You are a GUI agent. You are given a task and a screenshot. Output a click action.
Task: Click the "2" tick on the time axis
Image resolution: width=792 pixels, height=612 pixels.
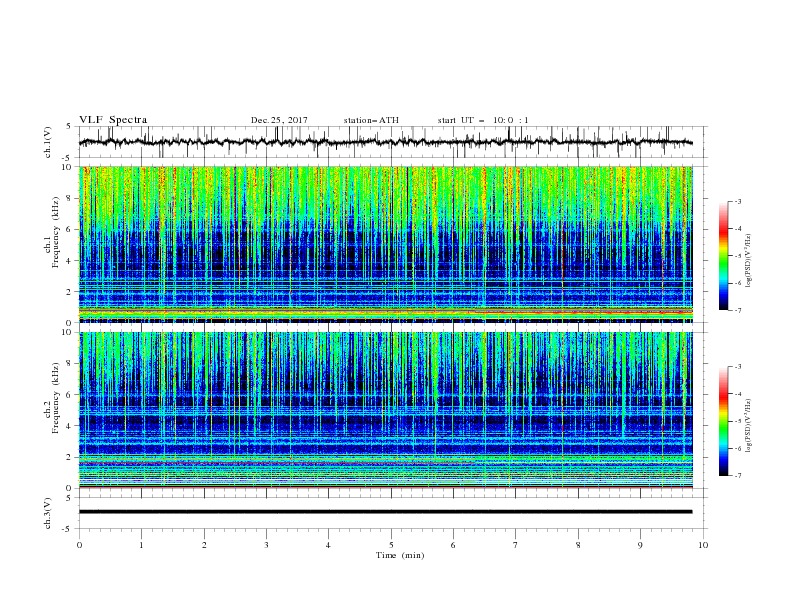[x=204, y=545]
